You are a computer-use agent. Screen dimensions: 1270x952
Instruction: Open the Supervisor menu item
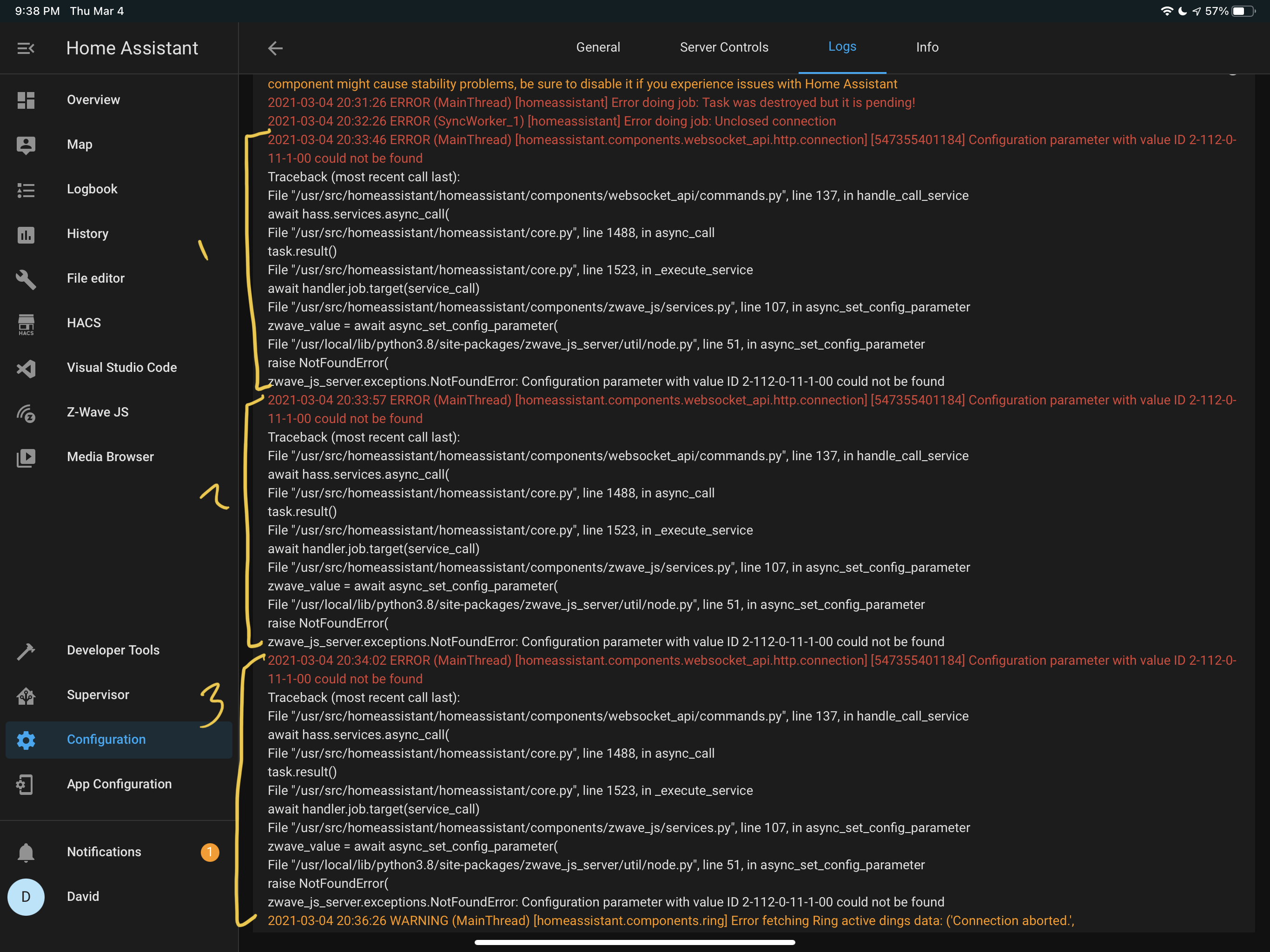pos(98,695)
